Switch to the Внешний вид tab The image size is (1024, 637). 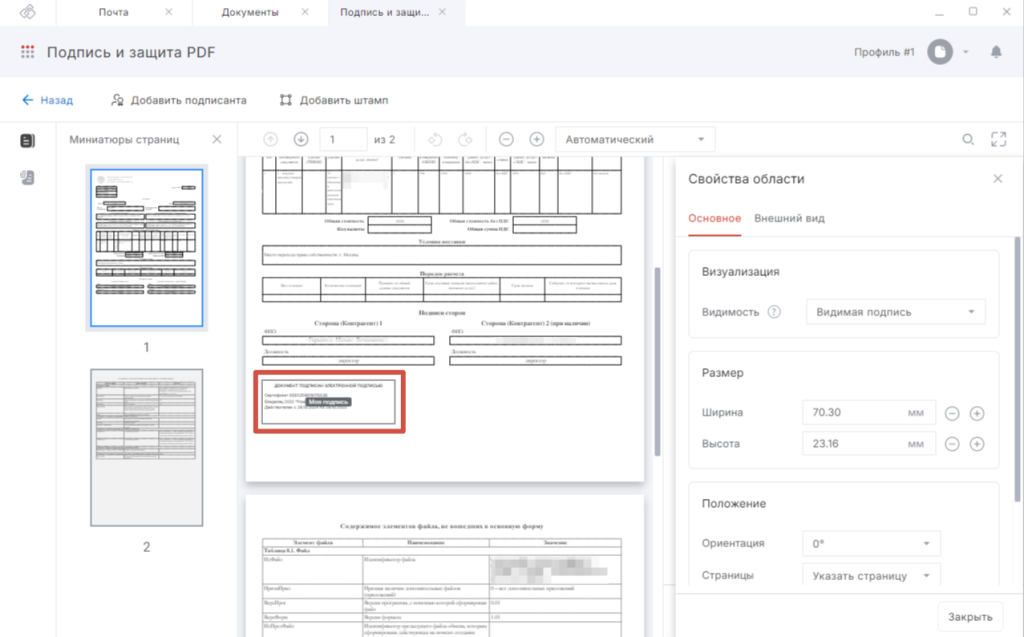(790, 218)
